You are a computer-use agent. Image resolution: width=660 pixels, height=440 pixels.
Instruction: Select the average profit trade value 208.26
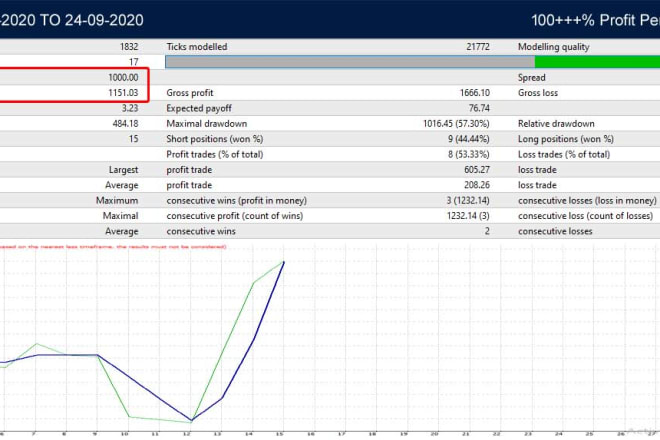[477, 185]
